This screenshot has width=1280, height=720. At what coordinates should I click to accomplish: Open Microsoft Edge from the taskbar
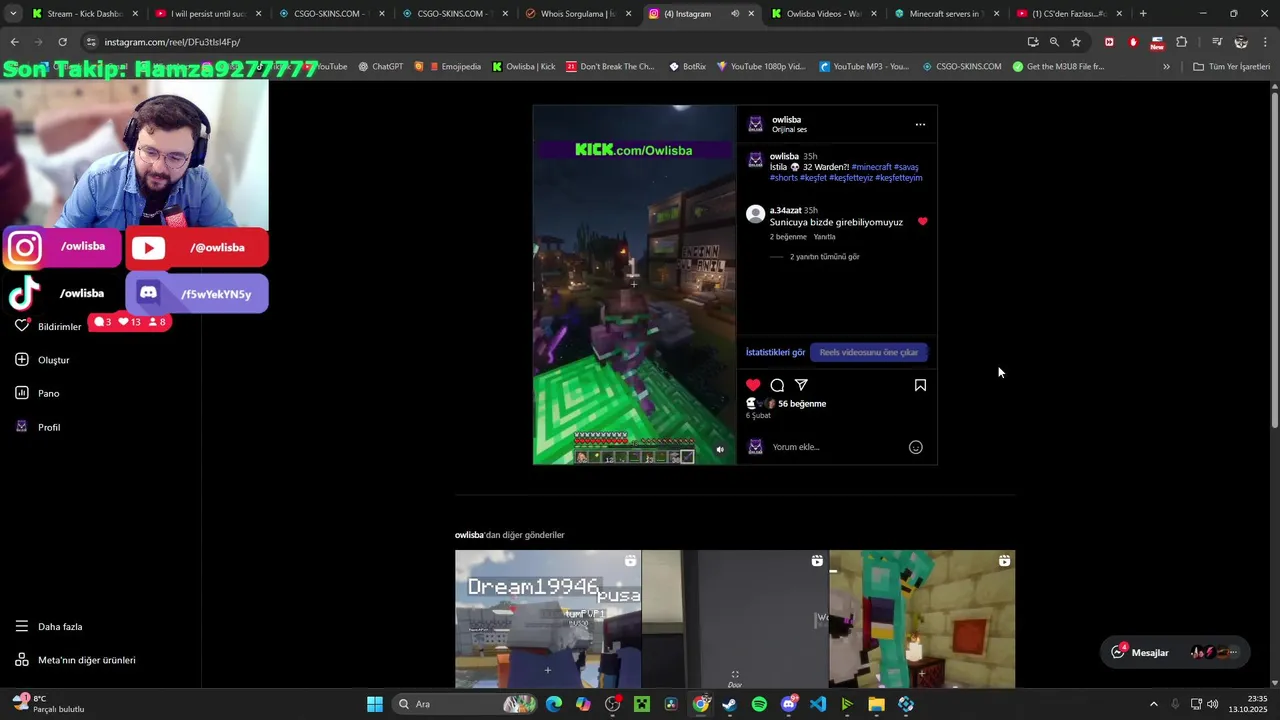click(554, 704)
